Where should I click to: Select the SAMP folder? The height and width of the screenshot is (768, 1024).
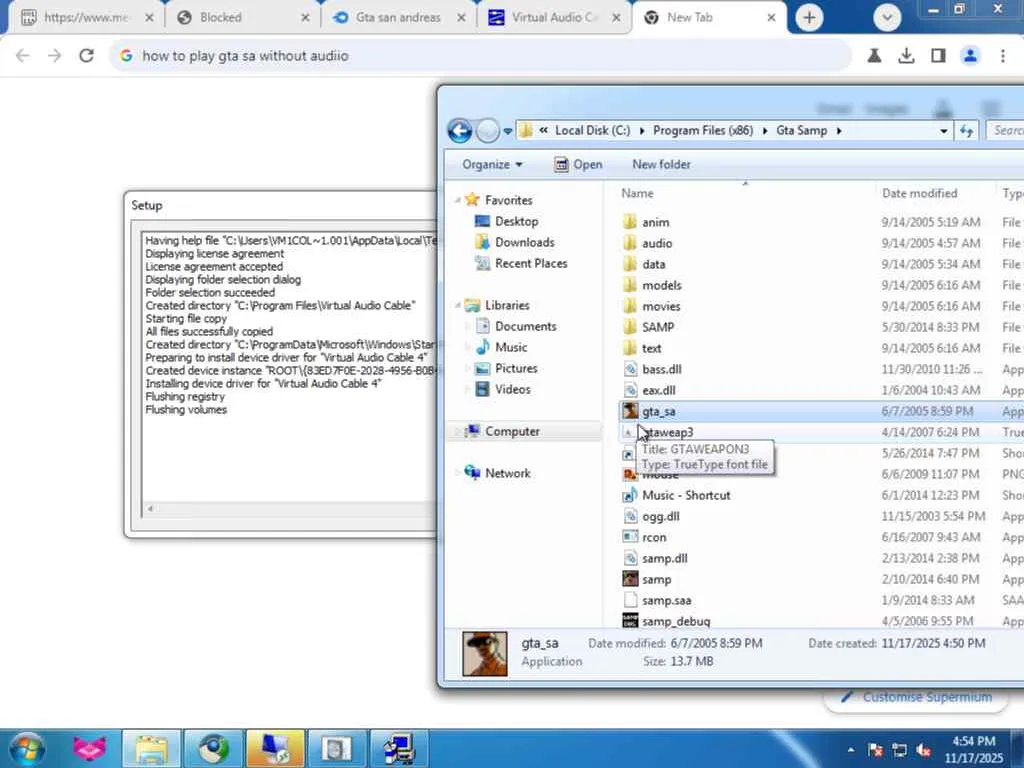[x=658, y=327]
